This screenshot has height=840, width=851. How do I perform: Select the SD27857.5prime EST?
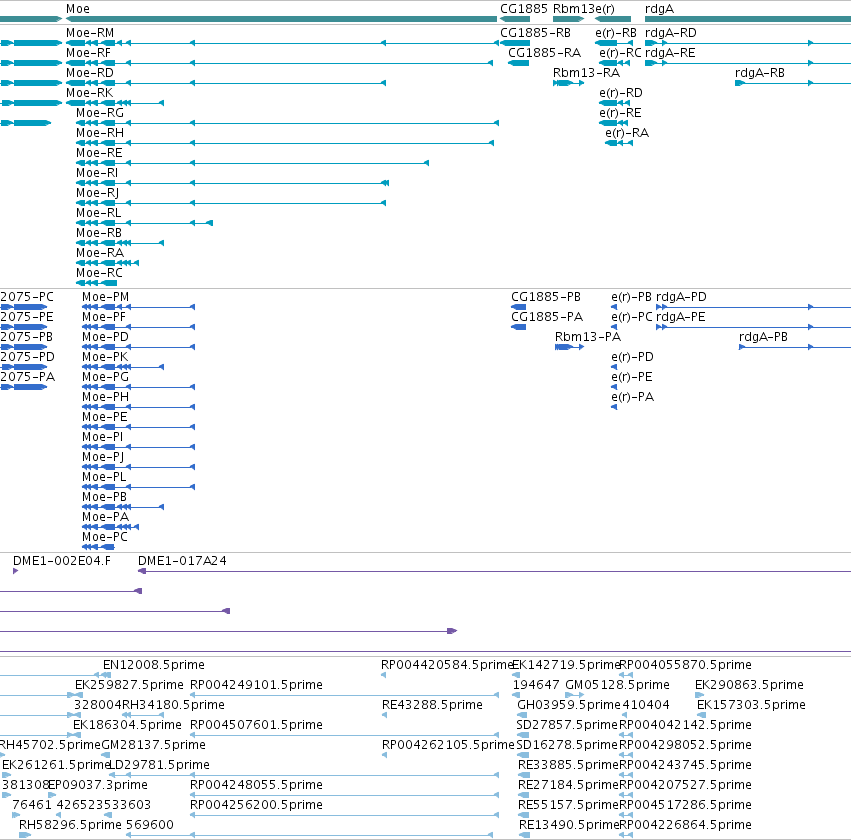(567, 725)
